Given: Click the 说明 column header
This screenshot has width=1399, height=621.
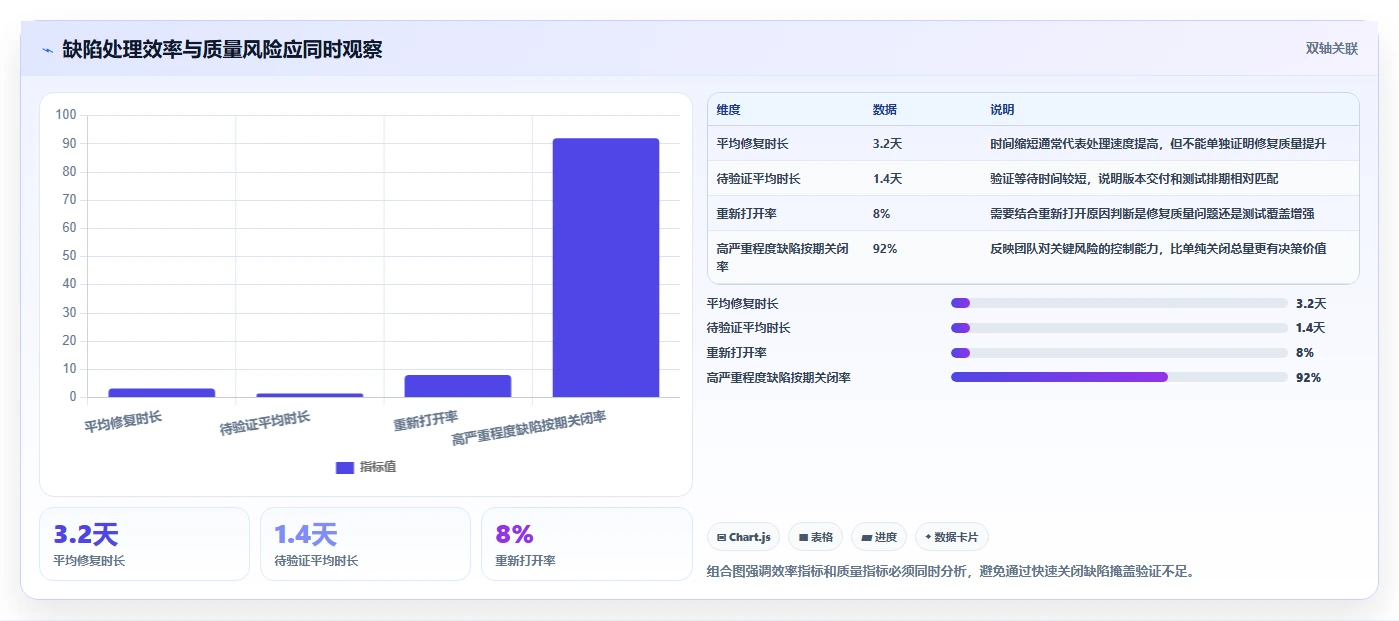Looking at the screenshot, I should coord(1002,110).
